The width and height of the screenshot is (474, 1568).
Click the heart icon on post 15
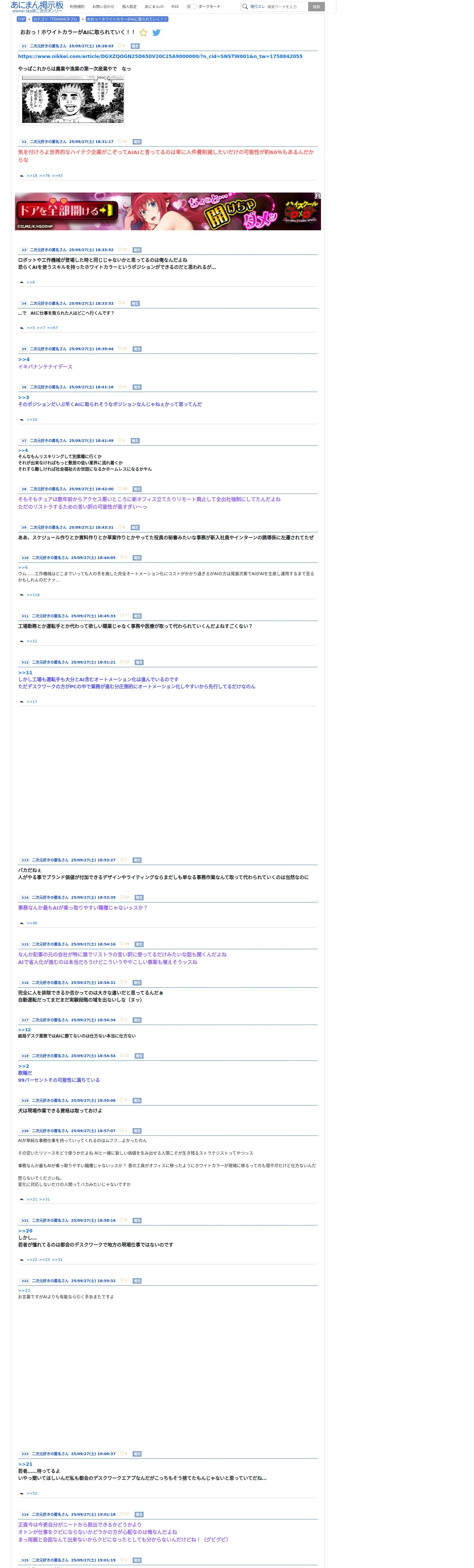pos(122,944)
